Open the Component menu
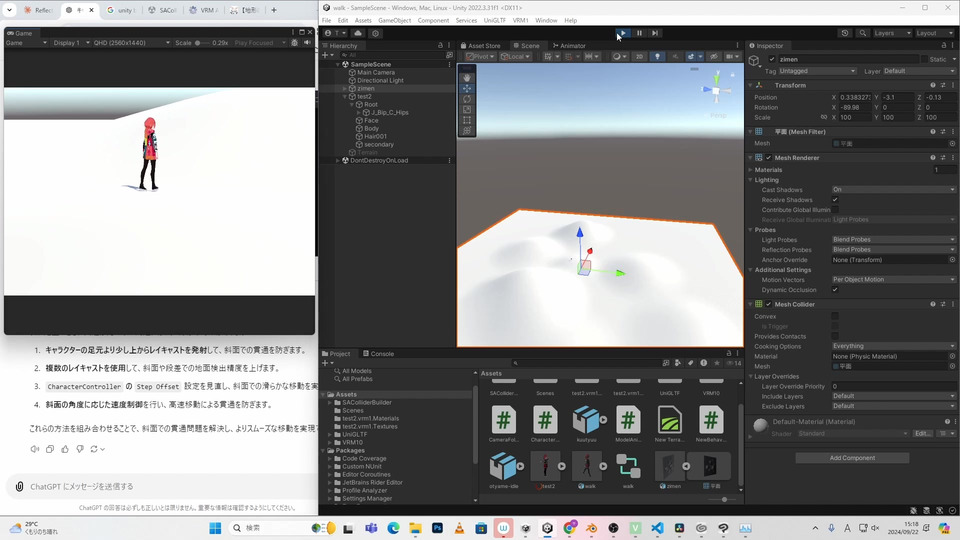 click(x=433, y=20)
